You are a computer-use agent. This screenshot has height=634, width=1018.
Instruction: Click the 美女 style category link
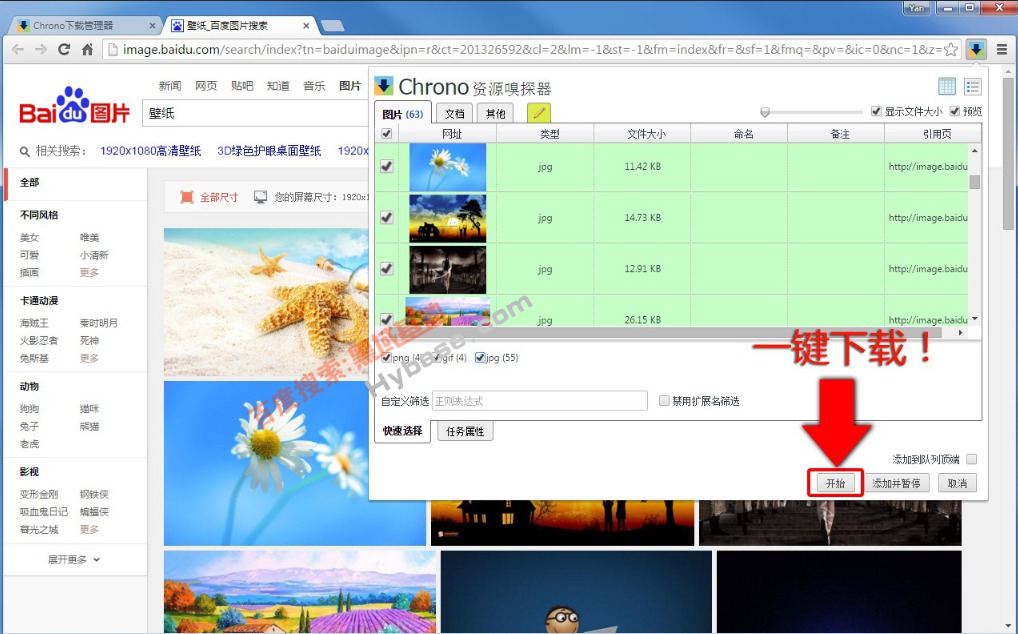click(29, 238)
